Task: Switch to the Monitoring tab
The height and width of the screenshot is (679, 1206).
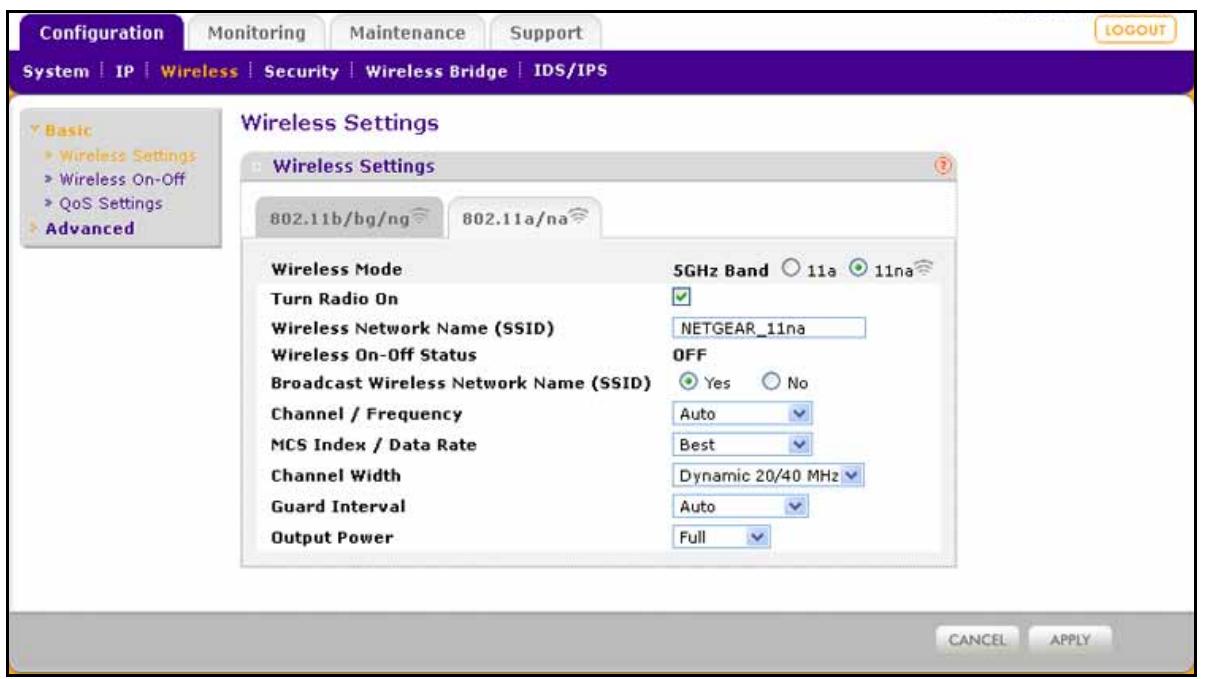Action: click(256, 33)
